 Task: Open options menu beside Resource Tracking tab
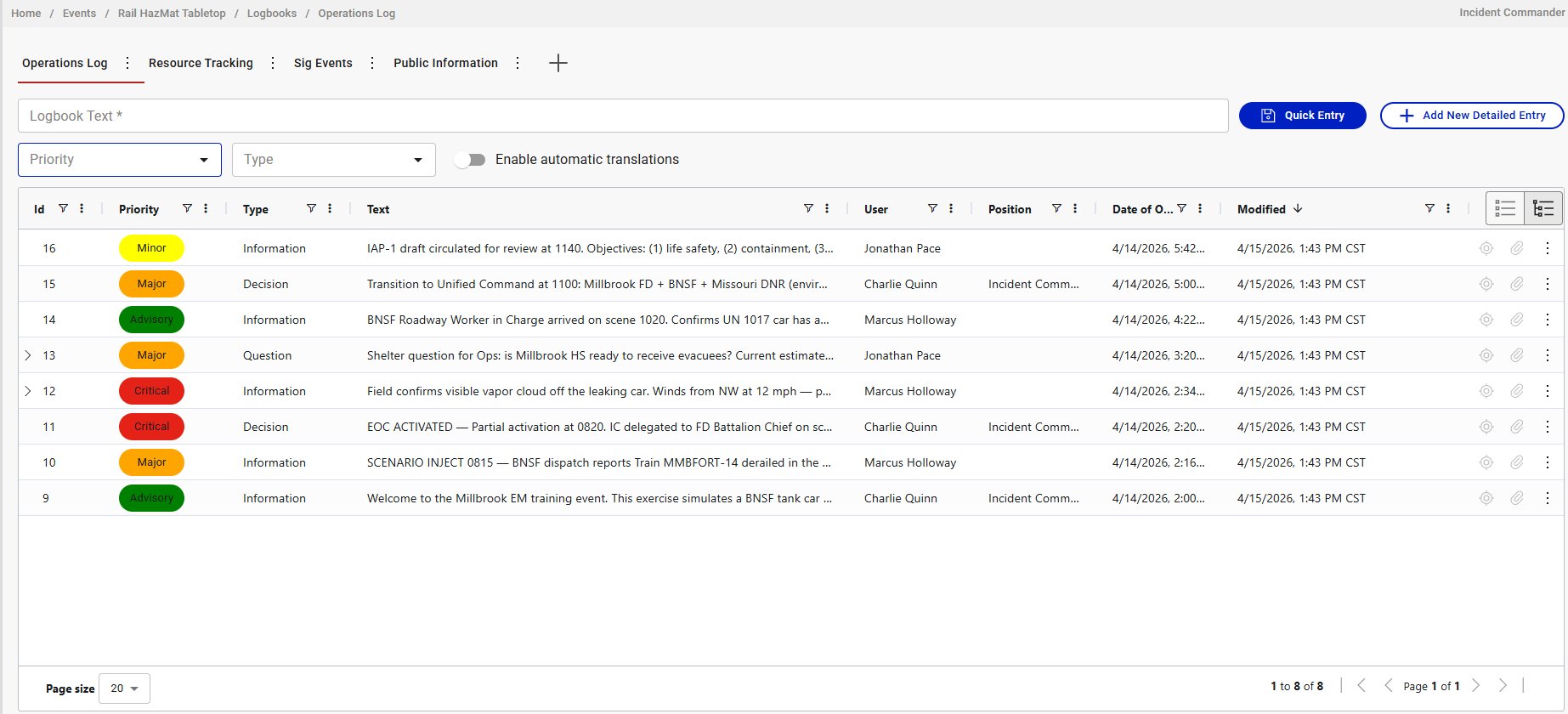(x=272, y=63)
